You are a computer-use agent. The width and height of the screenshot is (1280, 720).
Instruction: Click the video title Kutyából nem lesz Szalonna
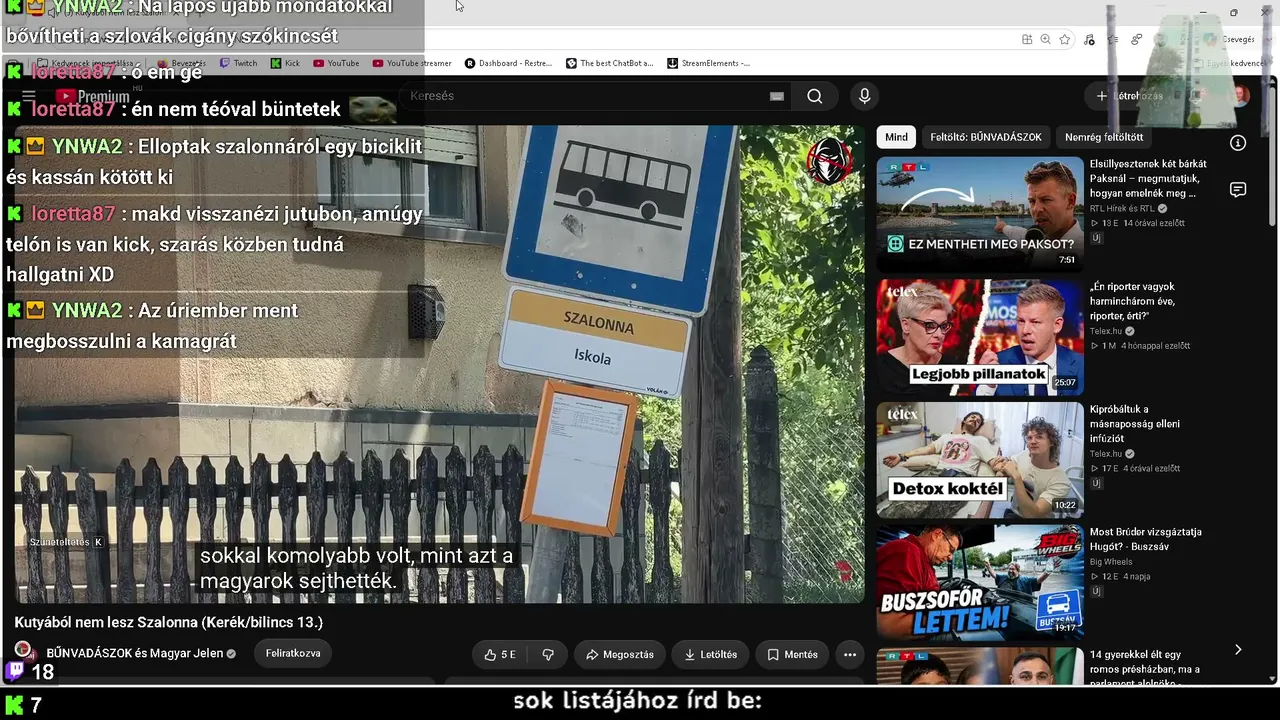point(169,622)
